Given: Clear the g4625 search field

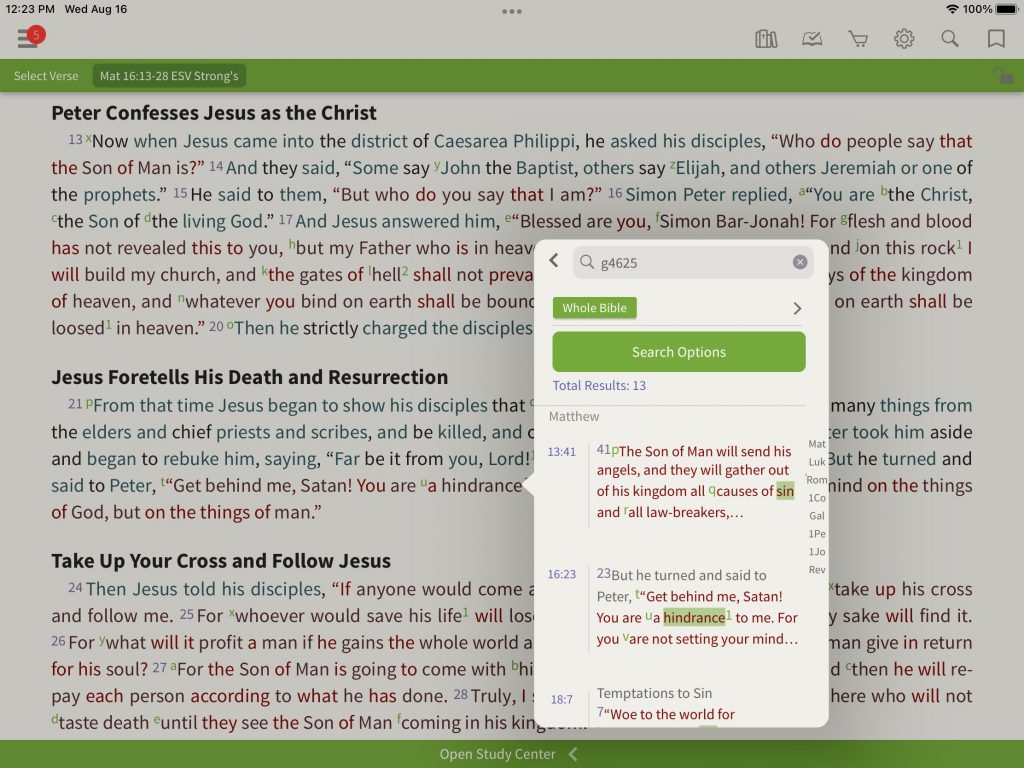Looking at the screenshot, I should 800,263.
